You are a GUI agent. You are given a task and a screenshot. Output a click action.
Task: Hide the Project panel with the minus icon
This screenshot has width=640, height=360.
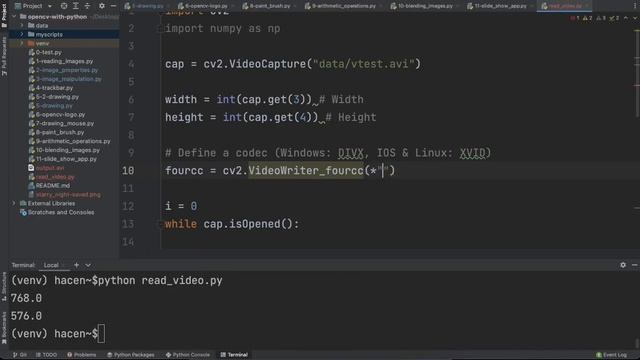(113, 6)
